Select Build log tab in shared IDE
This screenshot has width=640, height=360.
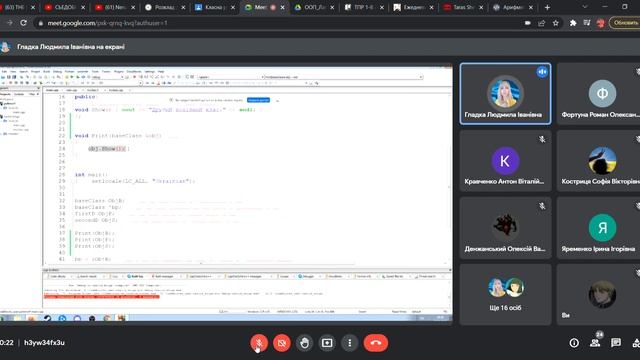click(x=135, y=276)
